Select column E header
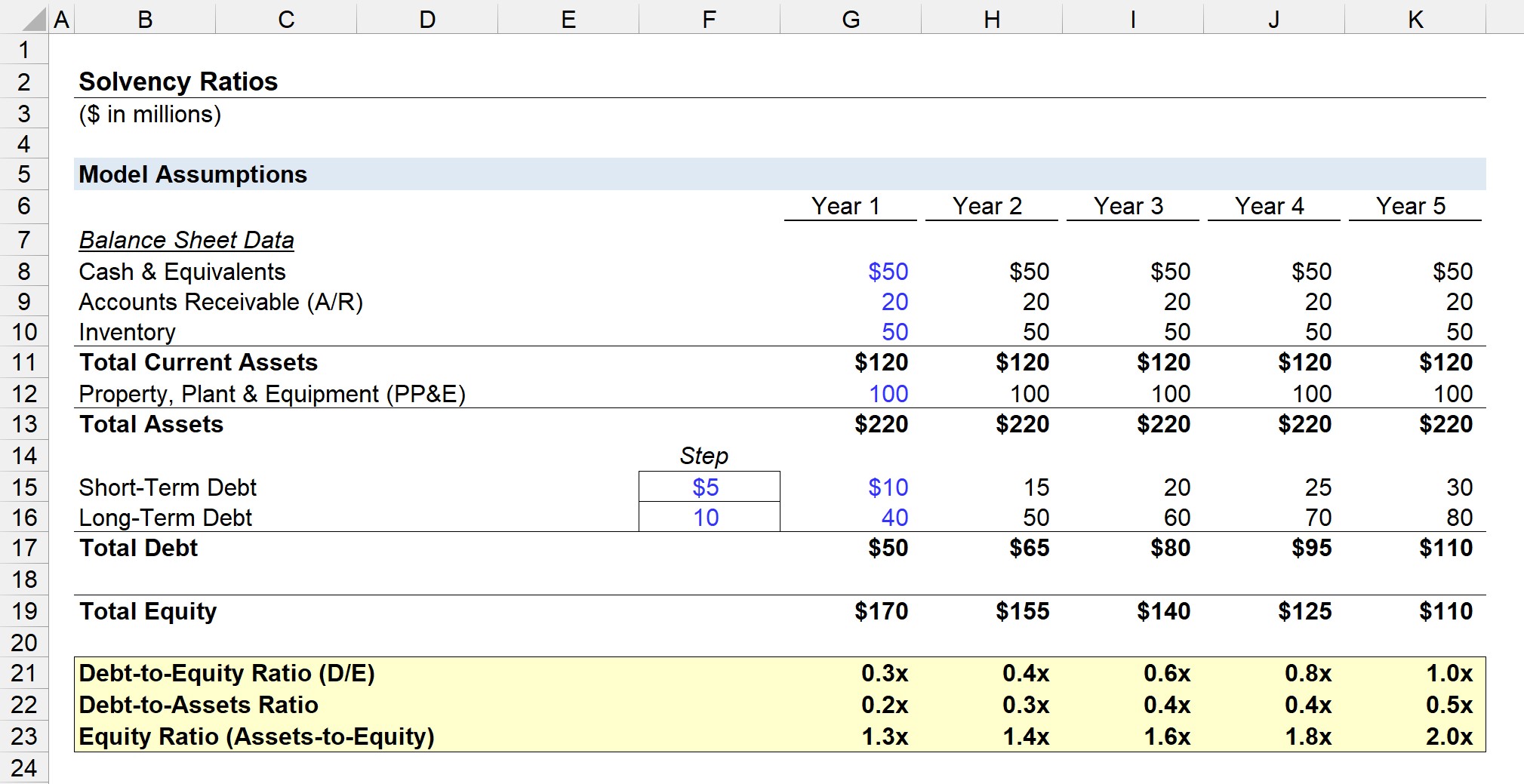The image size is (1524, 784). coord(568,19)
